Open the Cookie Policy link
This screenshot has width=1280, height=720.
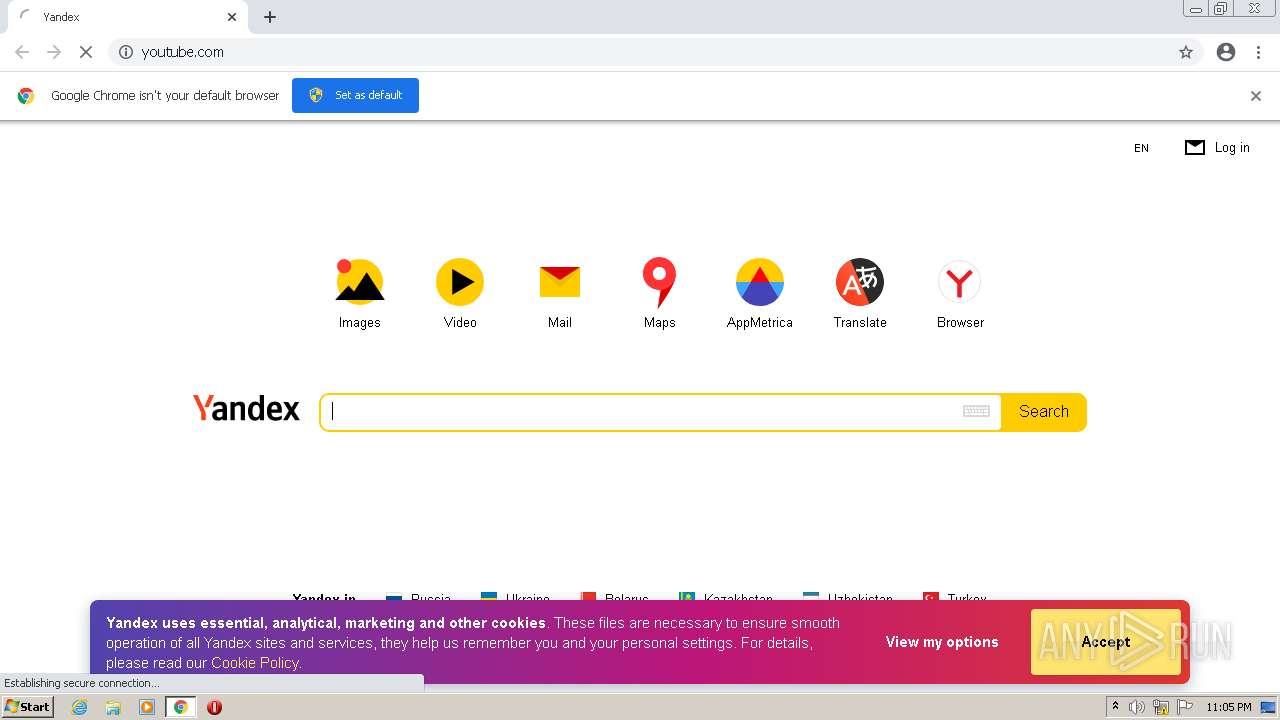[x=255, y=663]
